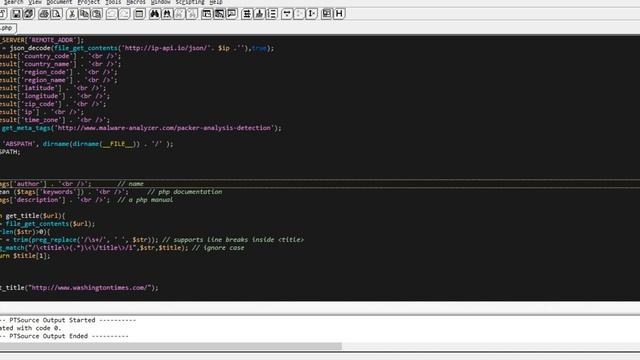Screen dimensions: 640x360
Task: Open the Macros menu
Action: point(136,2)
